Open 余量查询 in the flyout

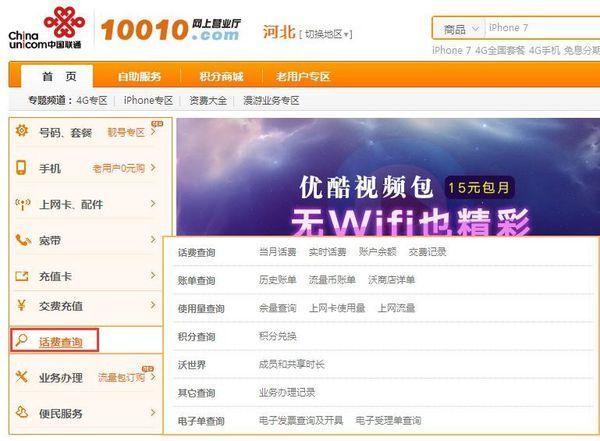277,308
